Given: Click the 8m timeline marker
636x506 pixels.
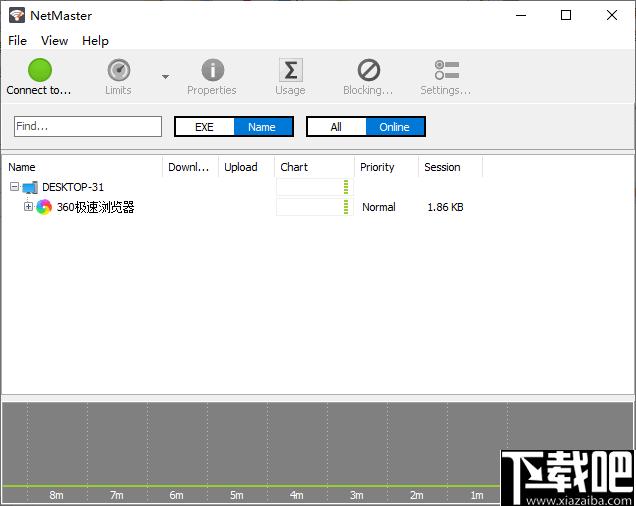Looking at the screenshot, I should point(56,495).
